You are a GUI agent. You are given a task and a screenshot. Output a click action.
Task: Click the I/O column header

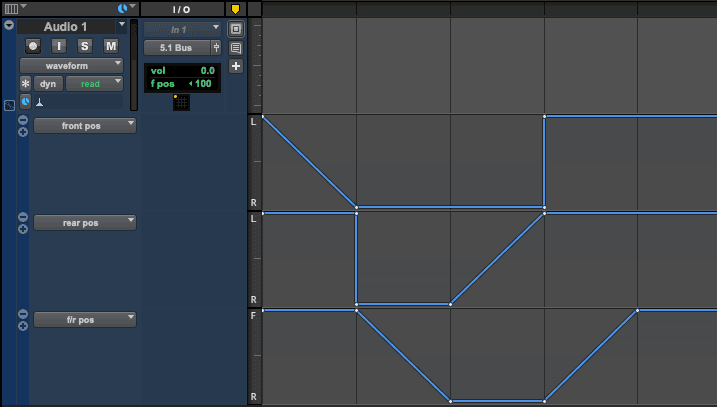(181, 8)
